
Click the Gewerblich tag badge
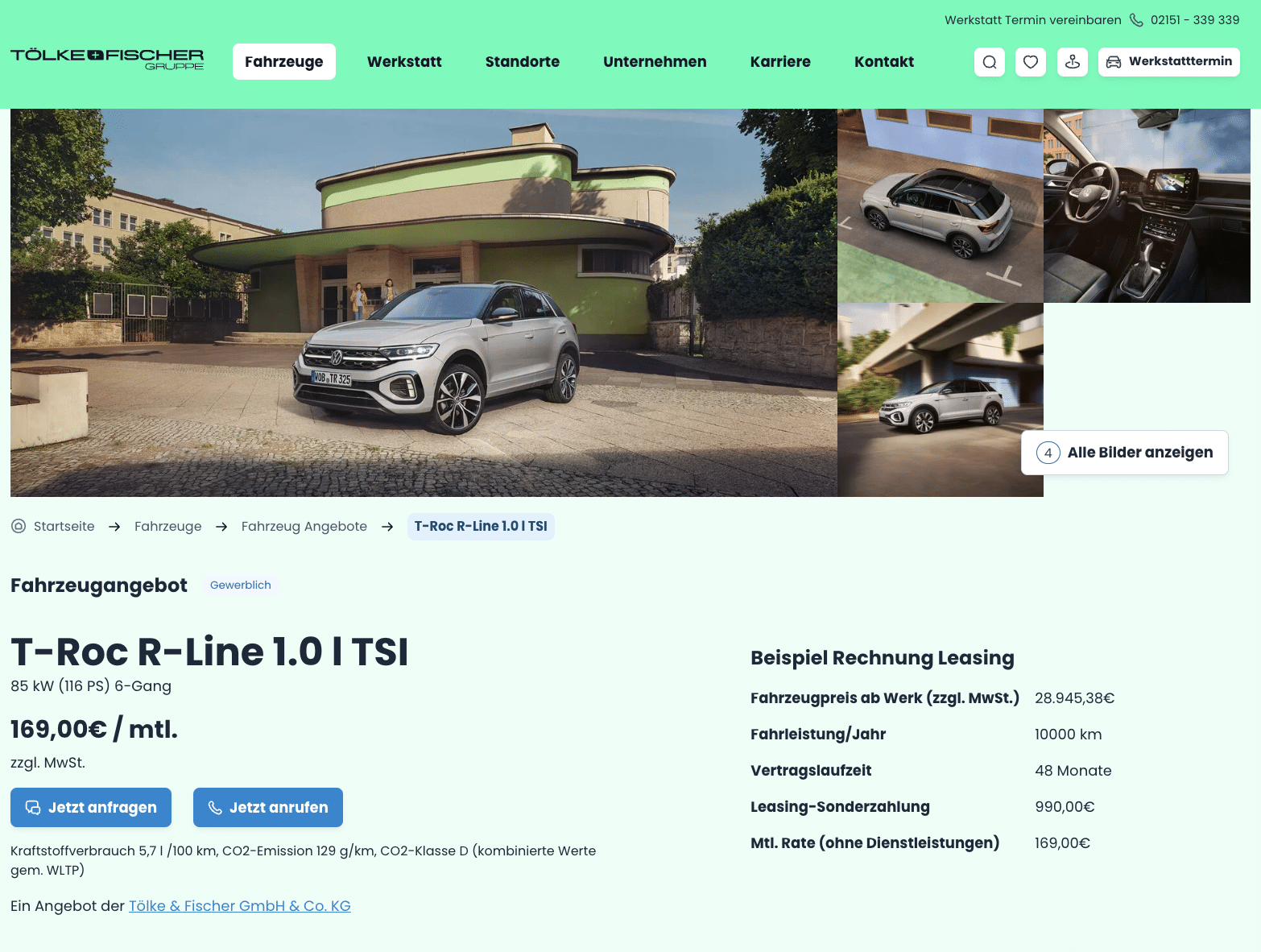coord(241,585)
